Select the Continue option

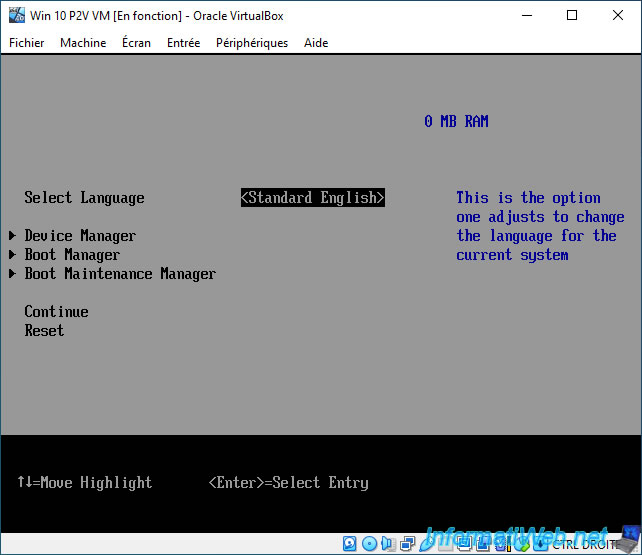[57, 311]
